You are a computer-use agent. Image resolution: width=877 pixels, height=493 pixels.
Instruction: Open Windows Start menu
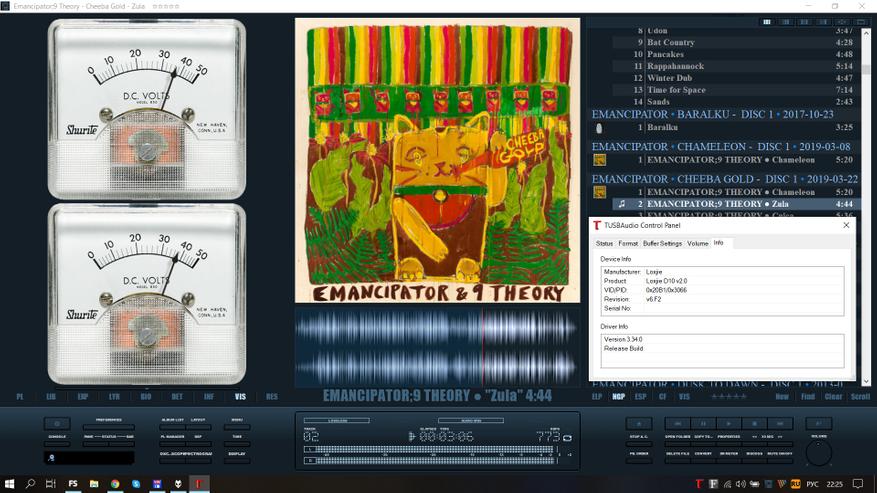(9, 483)
